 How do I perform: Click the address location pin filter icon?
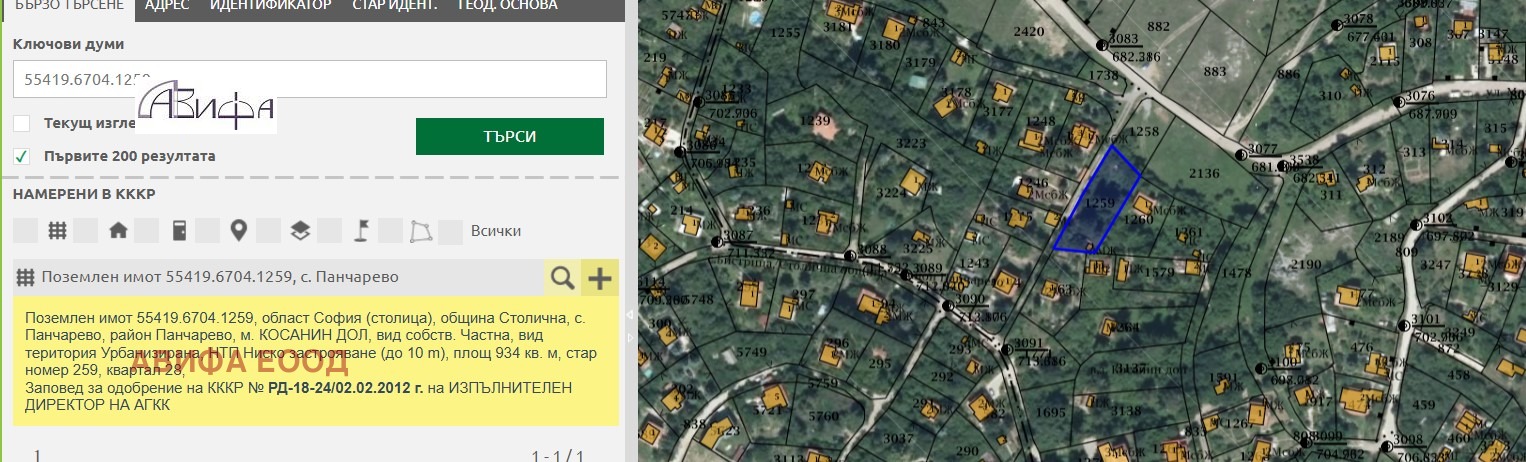(238, 231)
